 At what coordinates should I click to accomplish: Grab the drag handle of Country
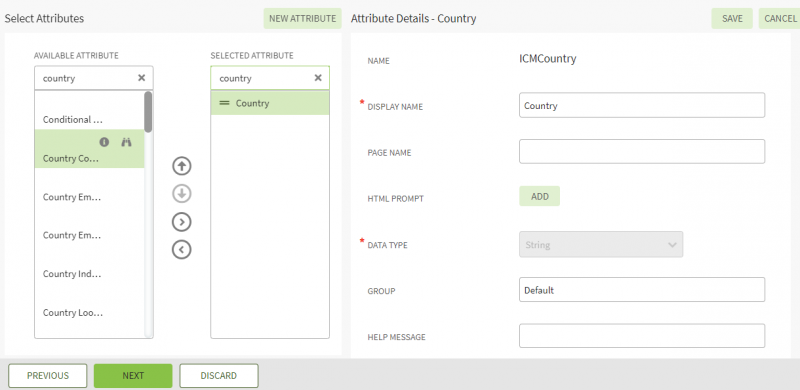[x=224, y=103]
